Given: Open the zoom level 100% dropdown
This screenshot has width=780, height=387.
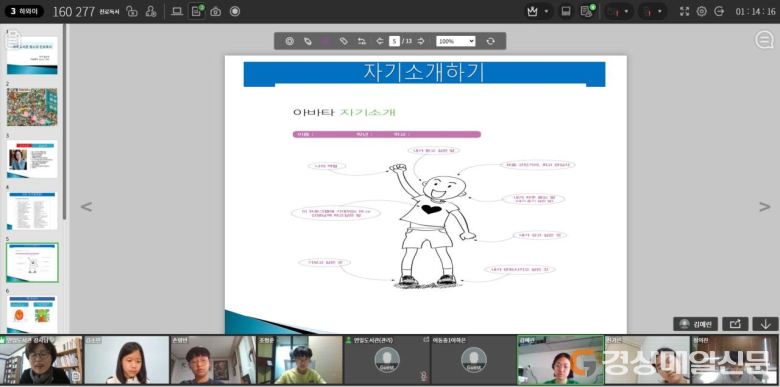Looking at the screenshot, I should point(456,41).
